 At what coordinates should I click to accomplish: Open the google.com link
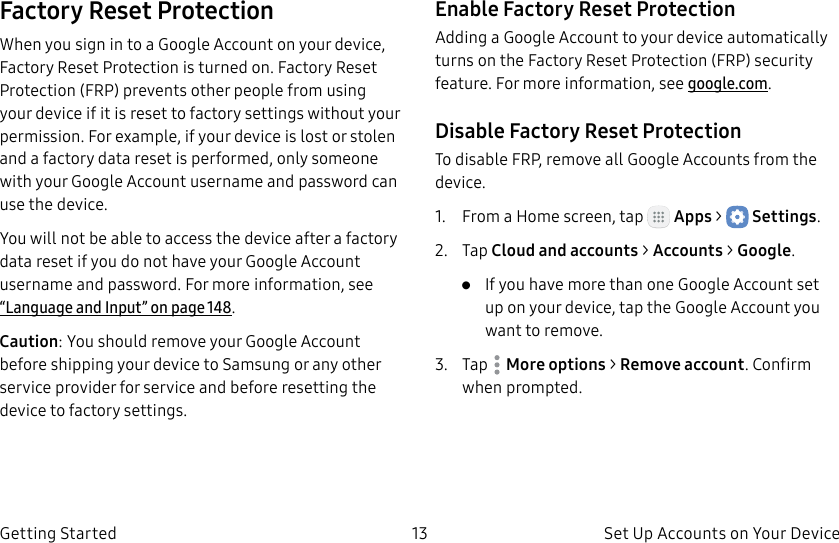pyautogui.click(x=727, y=84)
